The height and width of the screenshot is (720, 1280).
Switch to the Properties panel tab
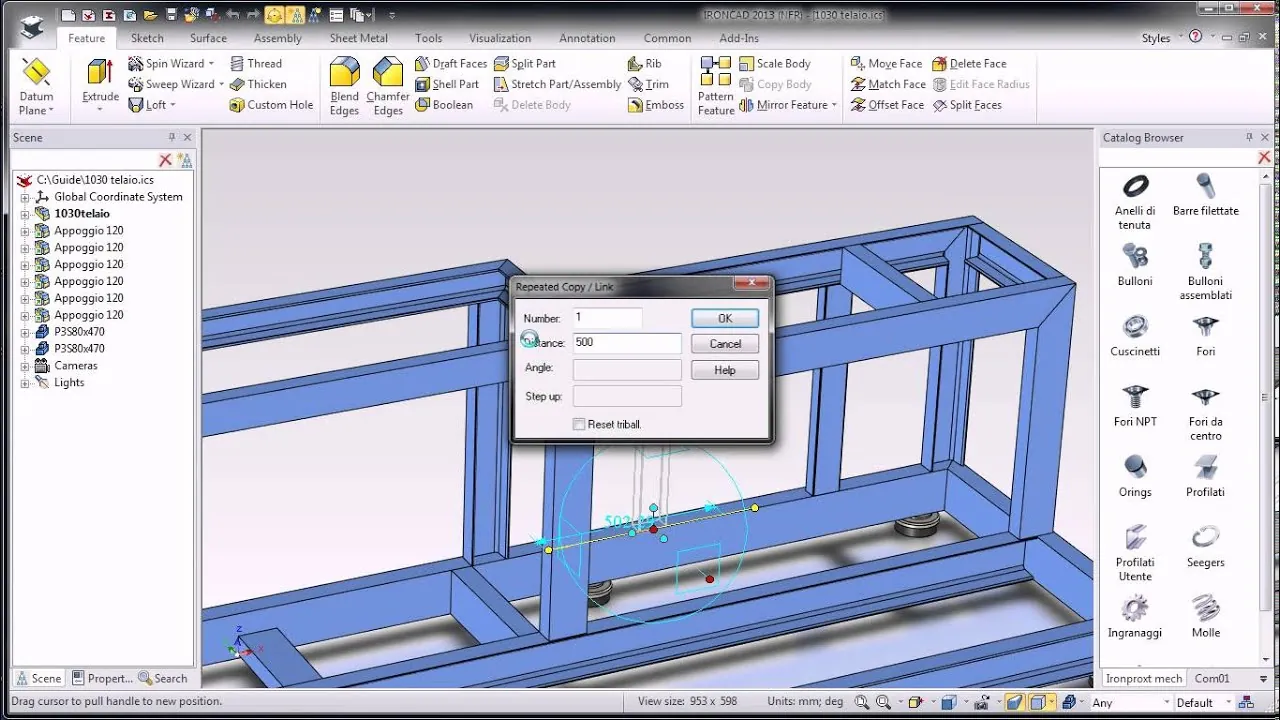pos(103,678)
